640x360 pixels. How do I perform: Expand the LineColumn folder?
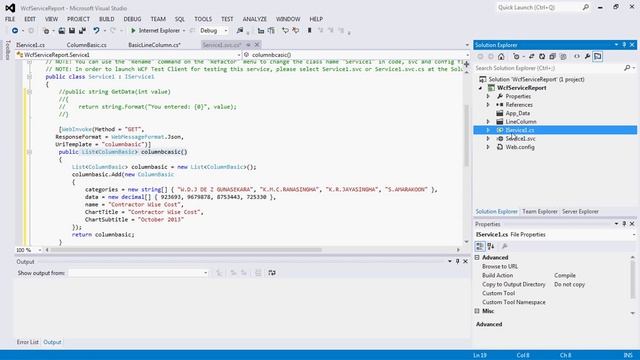coord(488,122)
